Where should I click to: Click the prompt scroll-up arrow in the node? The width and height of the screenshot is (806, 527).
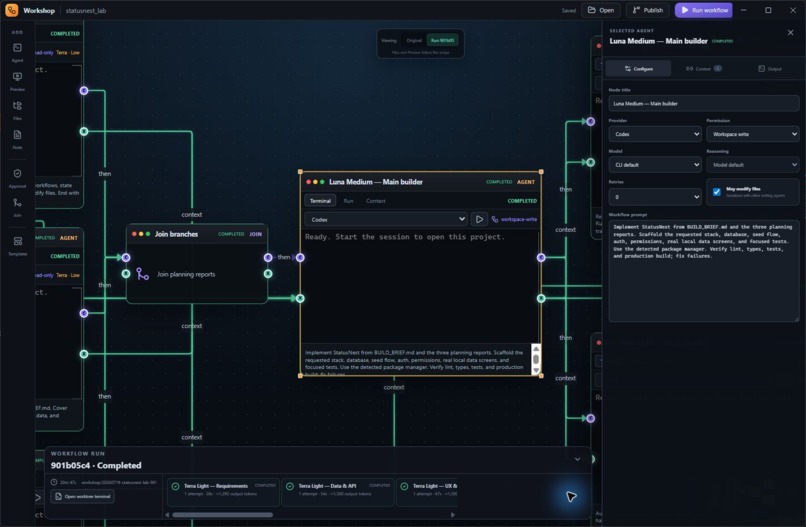coord(536,349)
